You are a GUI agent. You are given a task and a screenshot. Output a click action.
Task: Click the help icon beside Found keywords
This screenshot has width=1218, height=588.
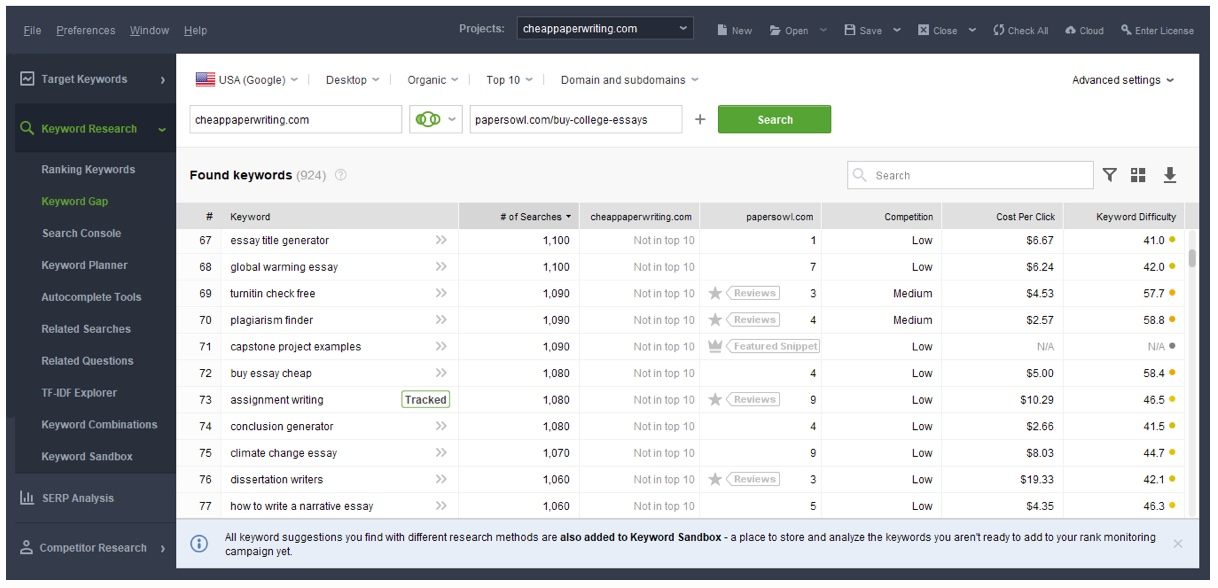click(341, 175)
